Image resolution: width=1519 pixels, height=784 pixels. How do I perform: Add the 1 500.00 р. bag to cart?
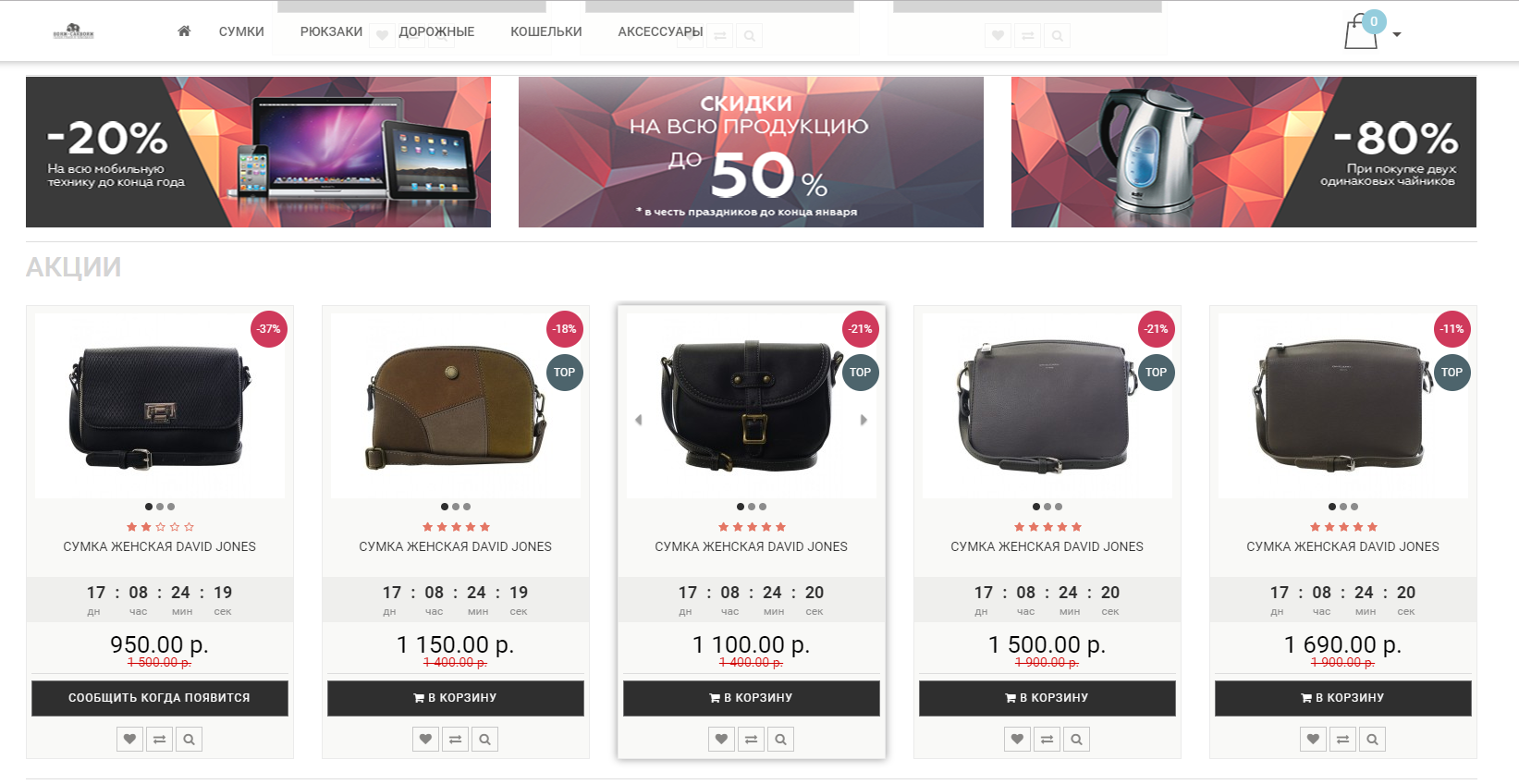(1047, 698)
